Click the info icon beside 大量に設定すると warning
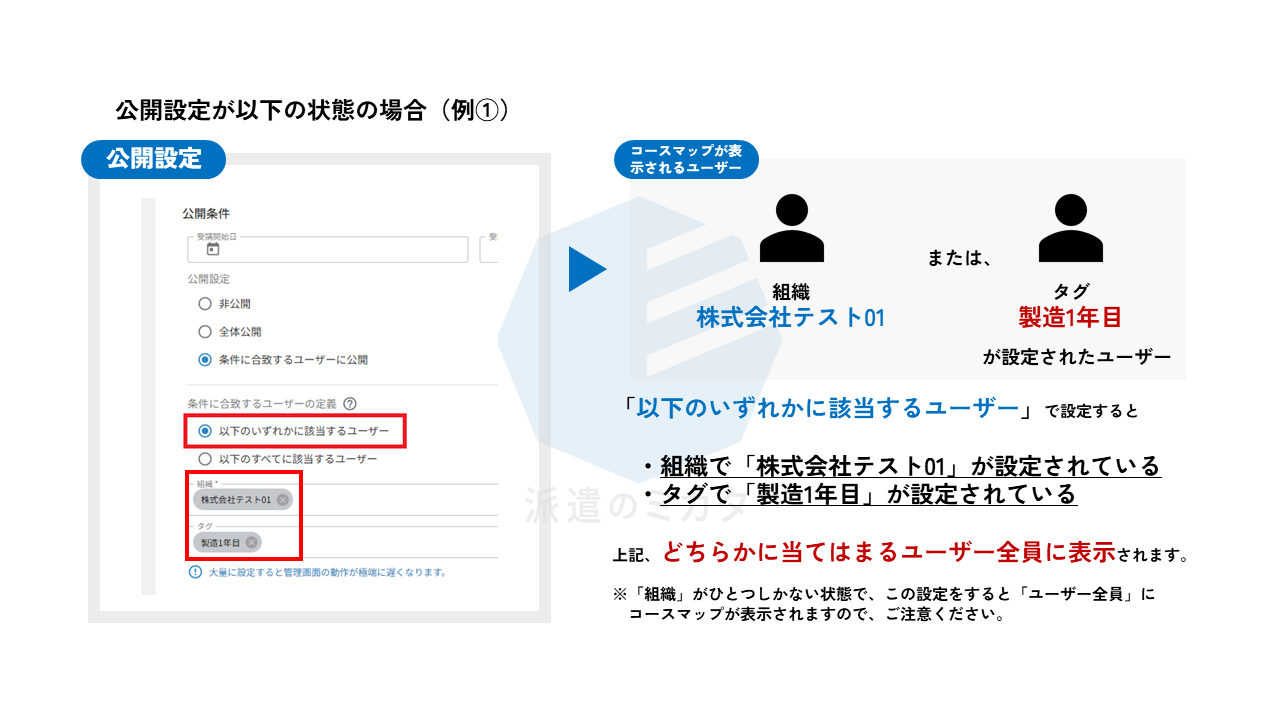 click(x=196, y=572)
